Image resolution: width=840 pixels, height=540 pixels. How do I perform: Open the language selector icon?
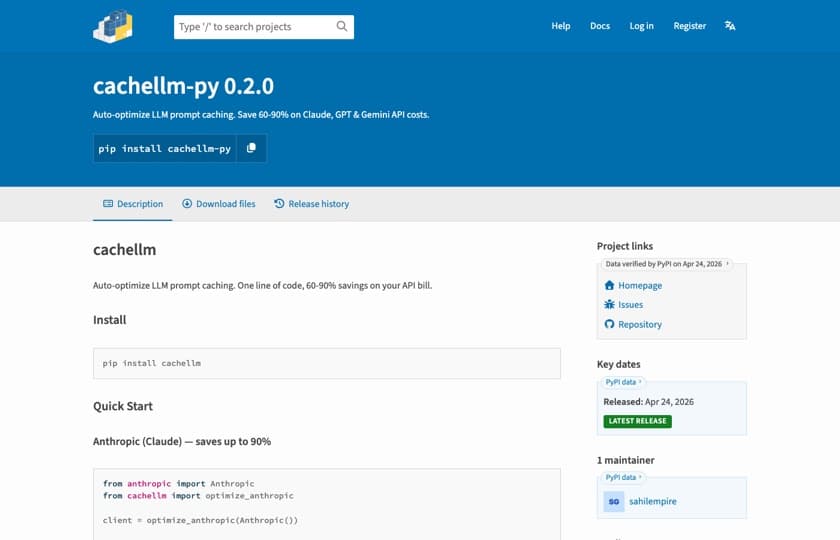(730, 26)
